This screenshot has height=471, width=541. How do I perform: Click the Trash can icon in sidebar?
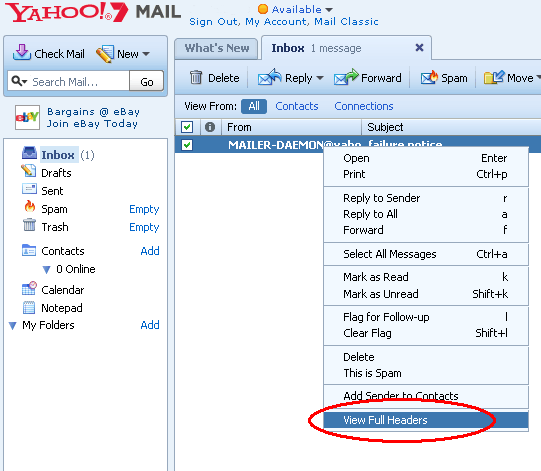point(29,225)
